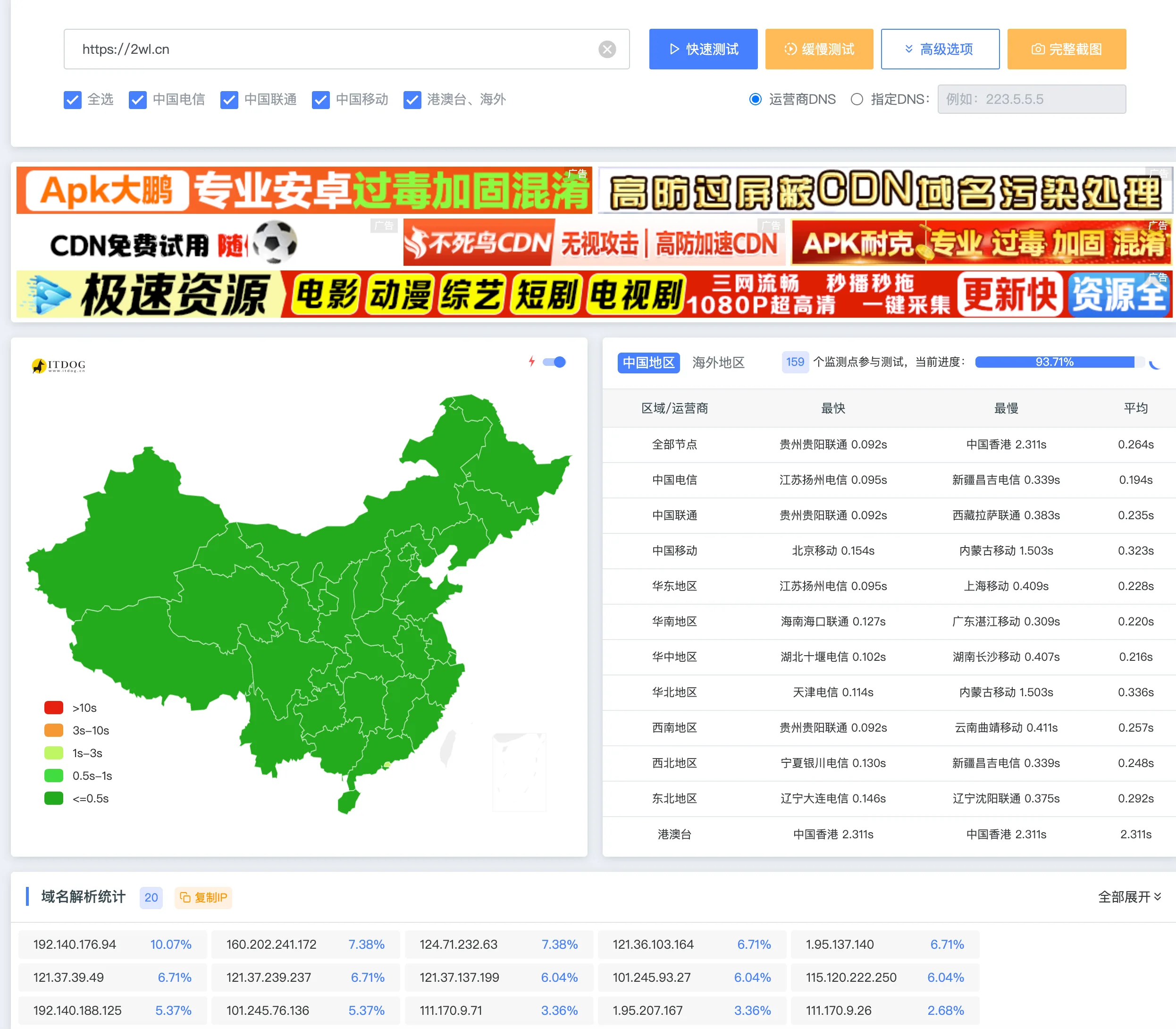Uncheck the 中国电信 checkbox
Viewport: 1176px width, 1029px height.
[137, 99]
